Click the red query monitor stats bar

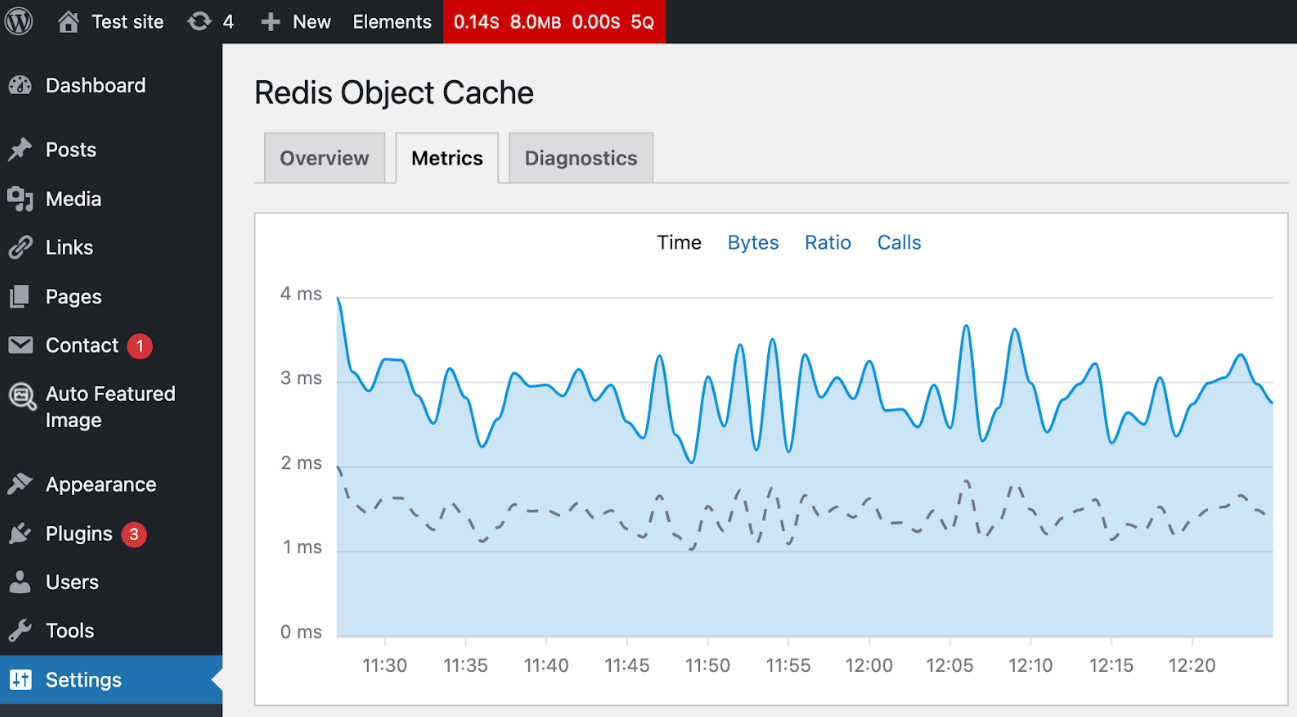pyautogui.click(x=554, y=22)
